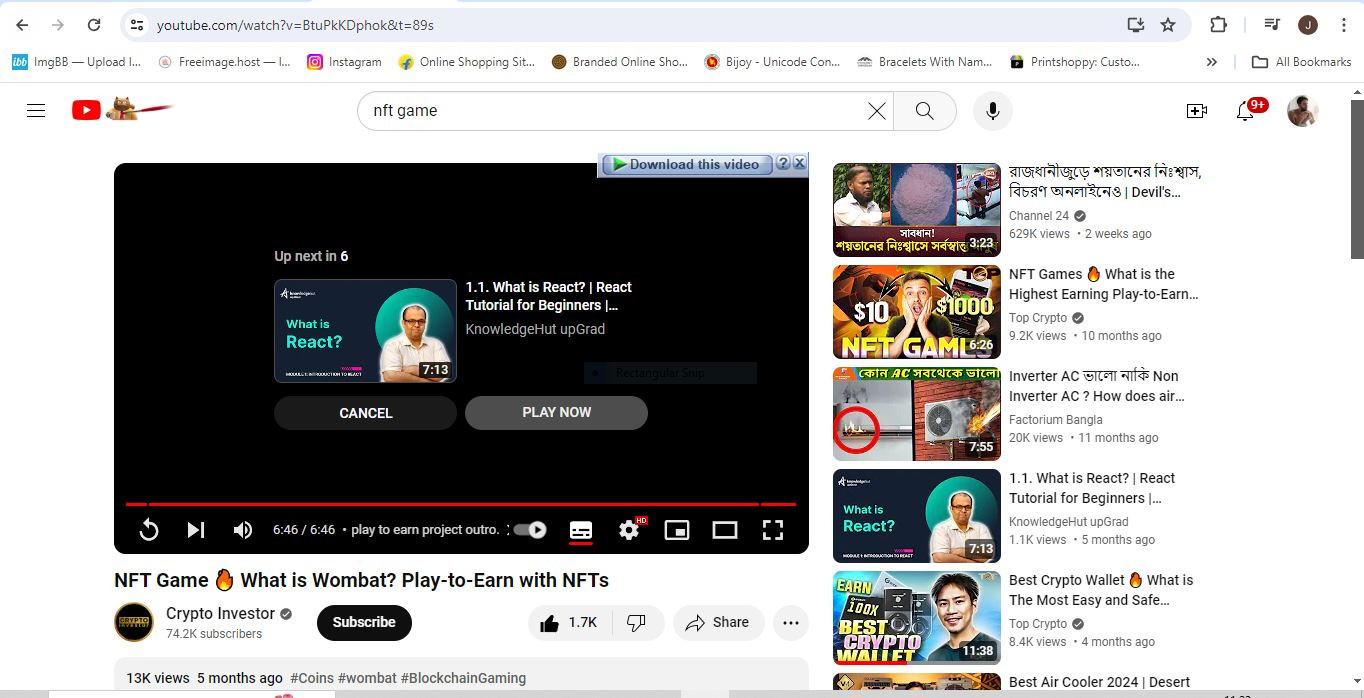The image size is (1364, 698).
Task: Close the download this video bar
Action: click(x=799, y=163)
